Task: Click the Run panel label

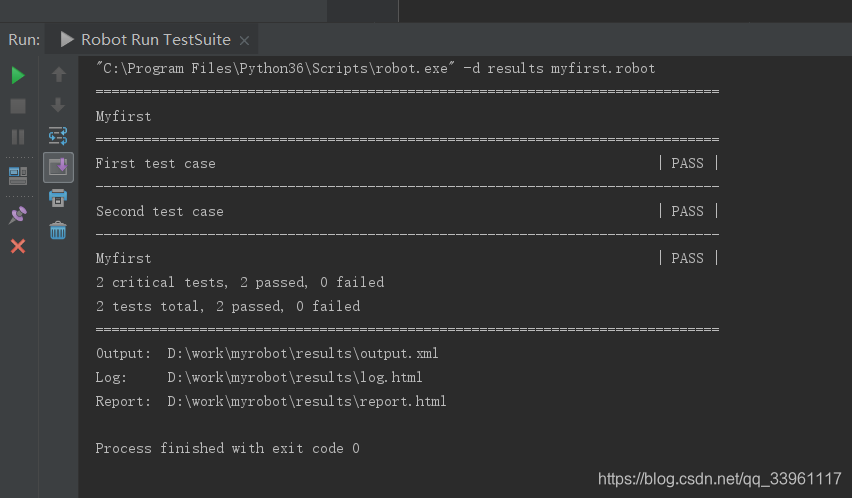Action: click(24, 40)
